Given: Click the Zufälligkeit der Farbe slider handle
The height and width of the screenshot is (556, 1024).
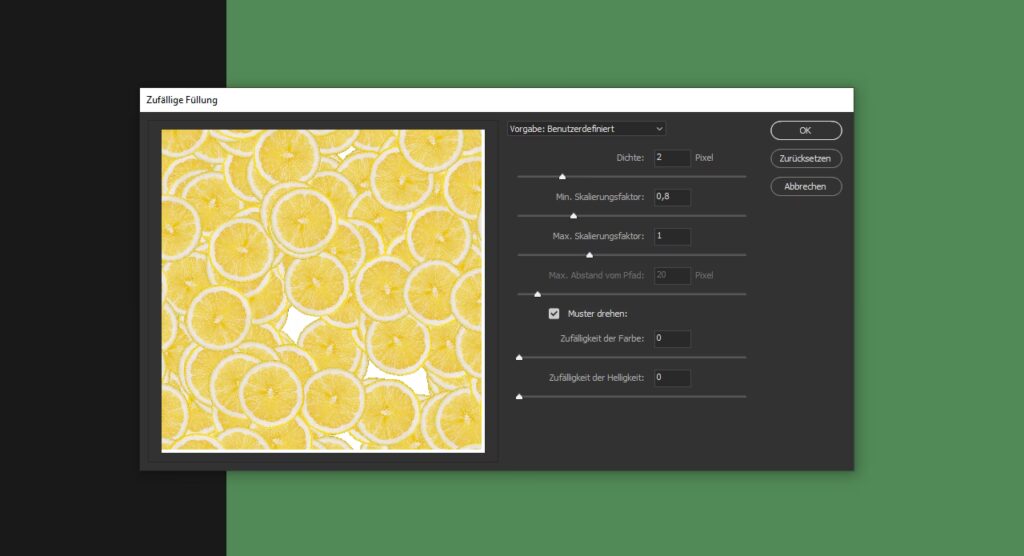Looking at the screenshot, I should click(519, 357).
